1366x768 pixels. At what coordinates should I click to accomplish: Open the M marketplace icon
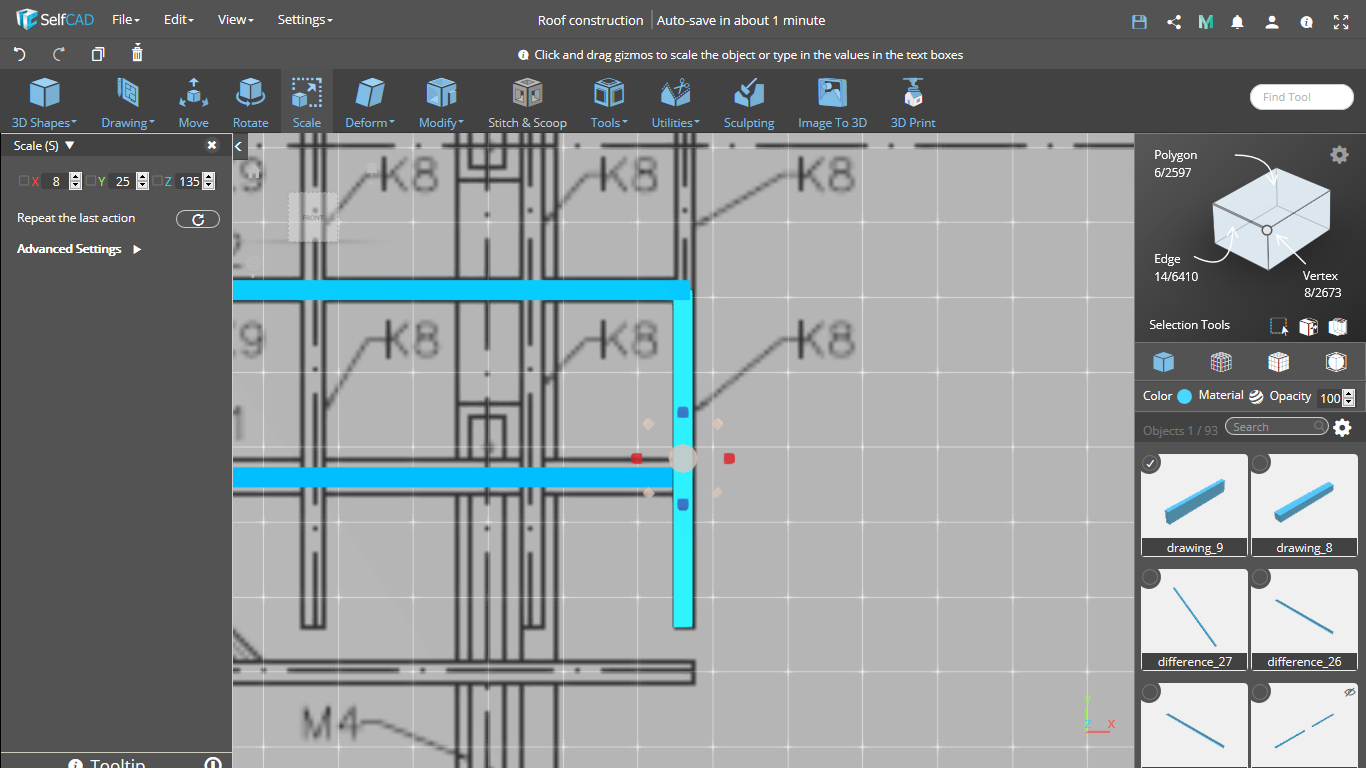1206,21
